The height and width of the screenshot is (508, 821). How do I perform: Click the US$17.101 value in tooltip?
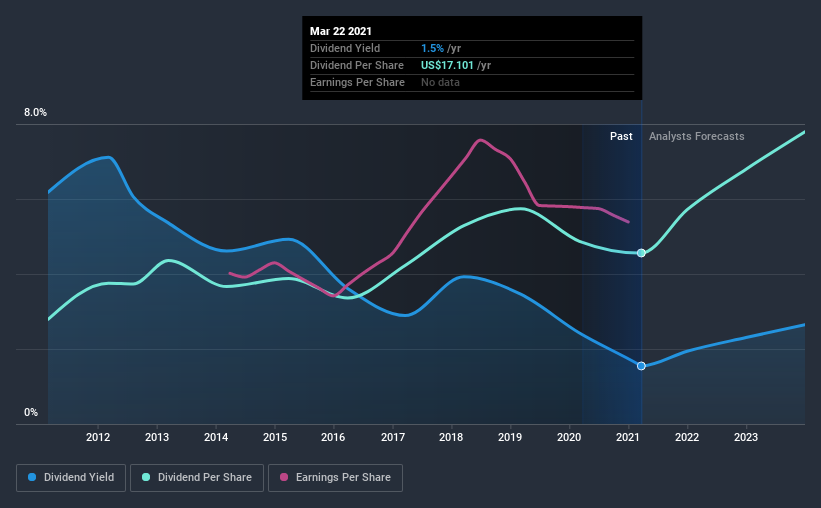click(x=447, y=65)
